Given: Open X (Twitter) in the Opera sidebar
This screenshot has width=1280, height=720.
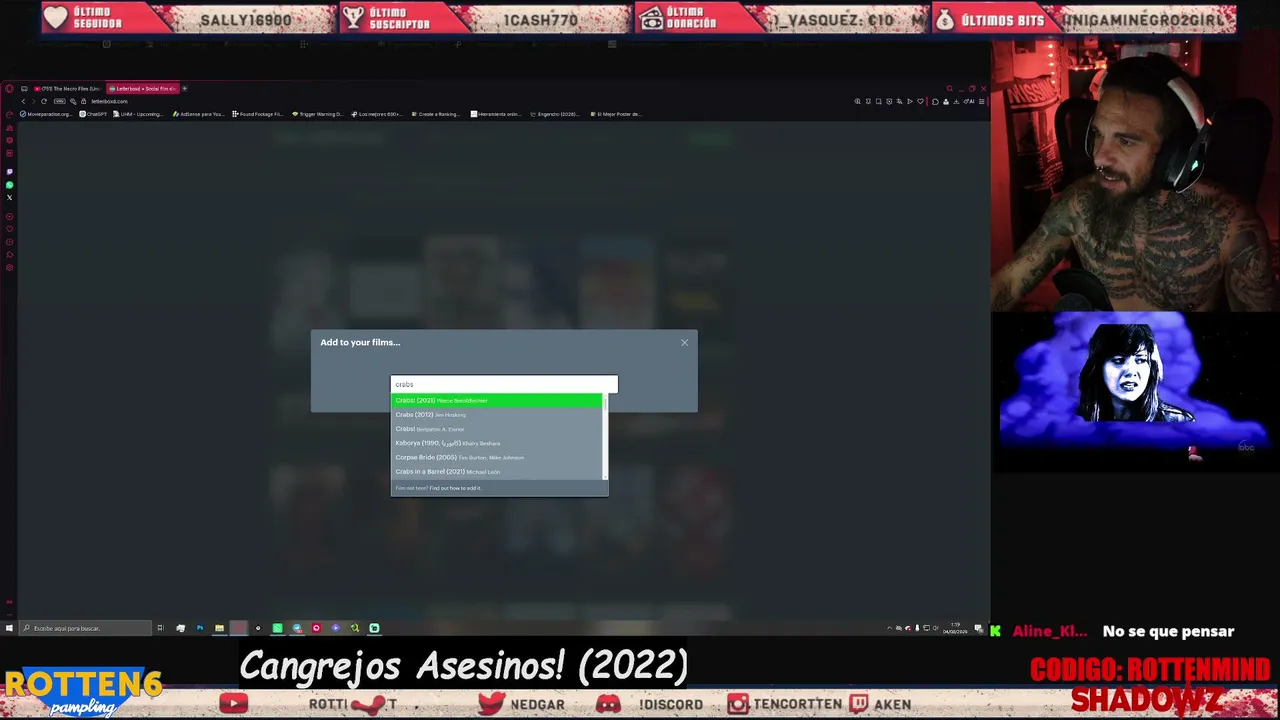Looking at the screenshot, I should click(x=9, y=197).
